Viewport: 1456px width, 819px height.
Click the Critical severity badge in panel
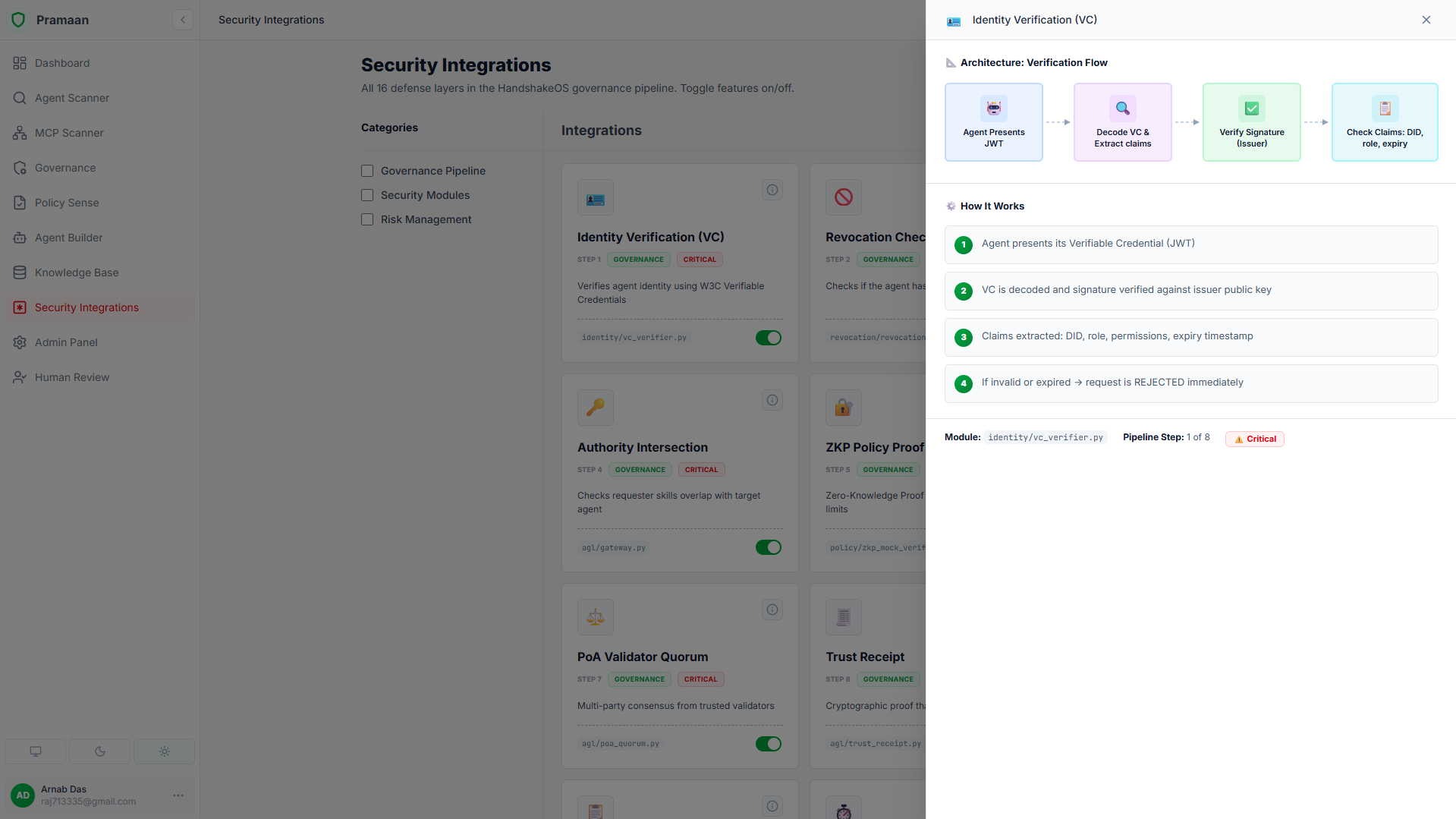1255,439
